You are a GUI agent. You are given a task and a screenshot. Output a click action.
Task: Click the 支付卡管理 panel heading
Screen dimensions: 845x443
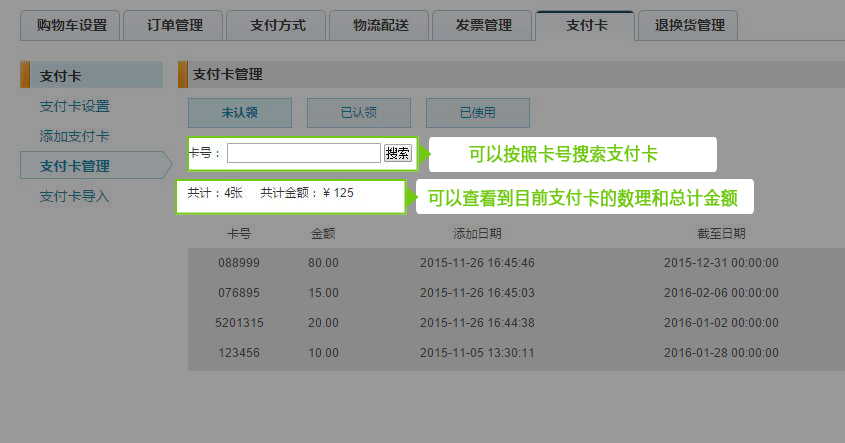pos(227,74)
